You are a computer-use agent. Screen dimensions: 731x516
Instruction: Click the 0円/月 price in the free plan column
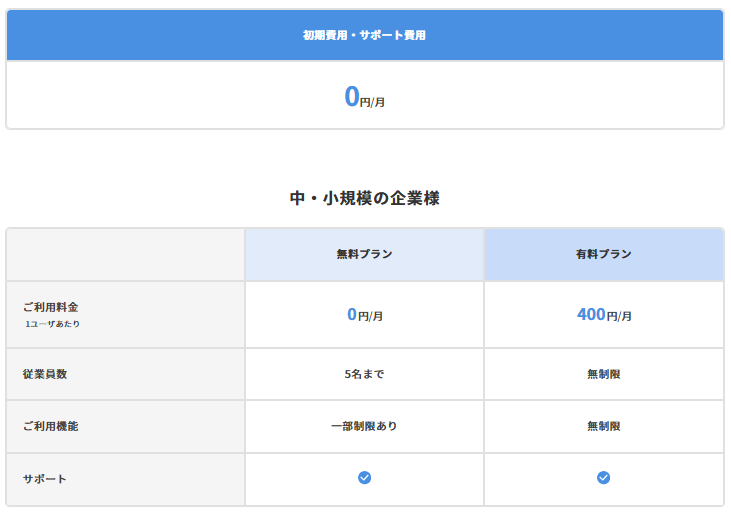364,315
